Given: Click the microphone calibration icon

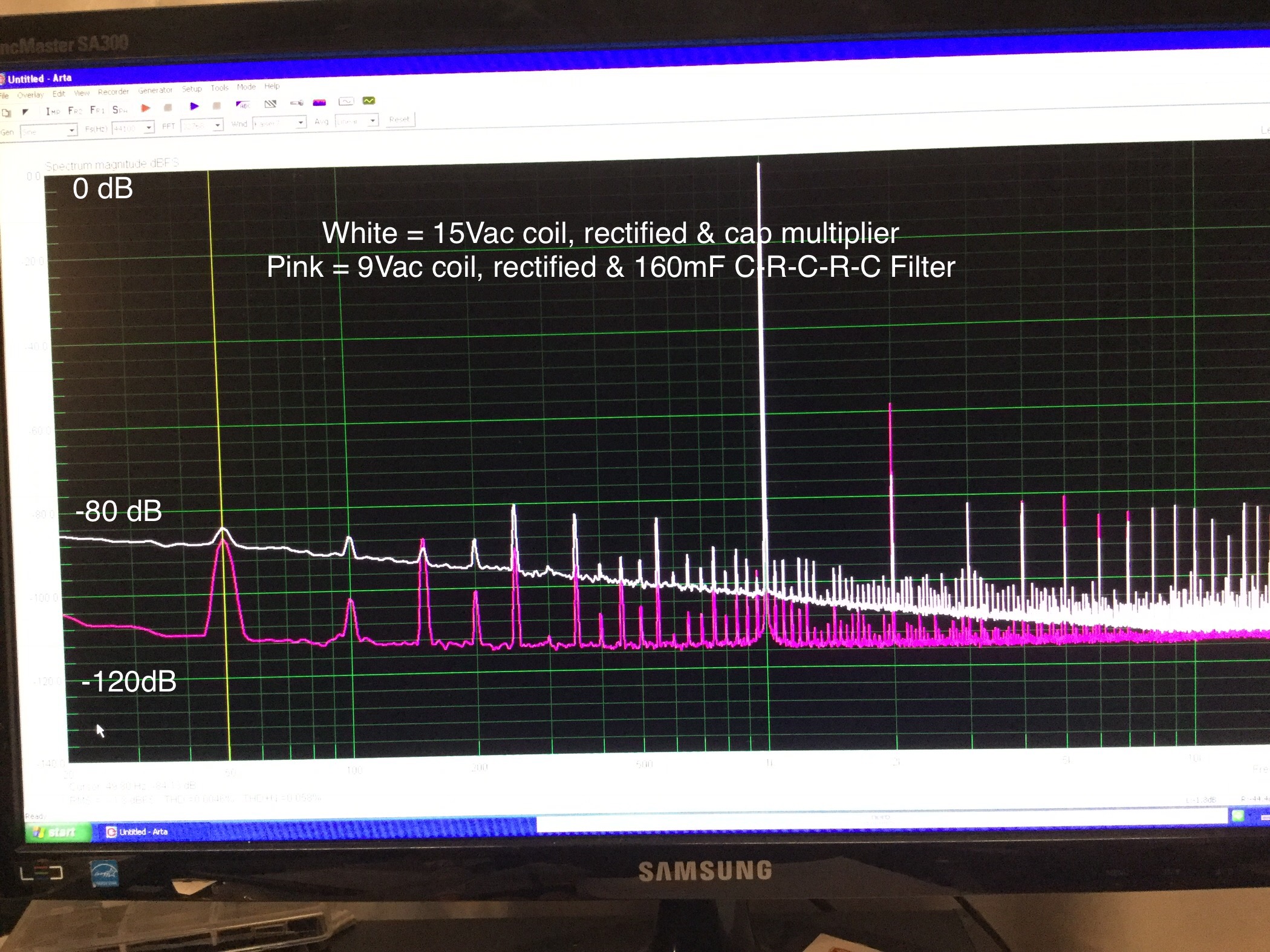Looking at the screenshot, I should pyautogui.click(x=297, y=103).
